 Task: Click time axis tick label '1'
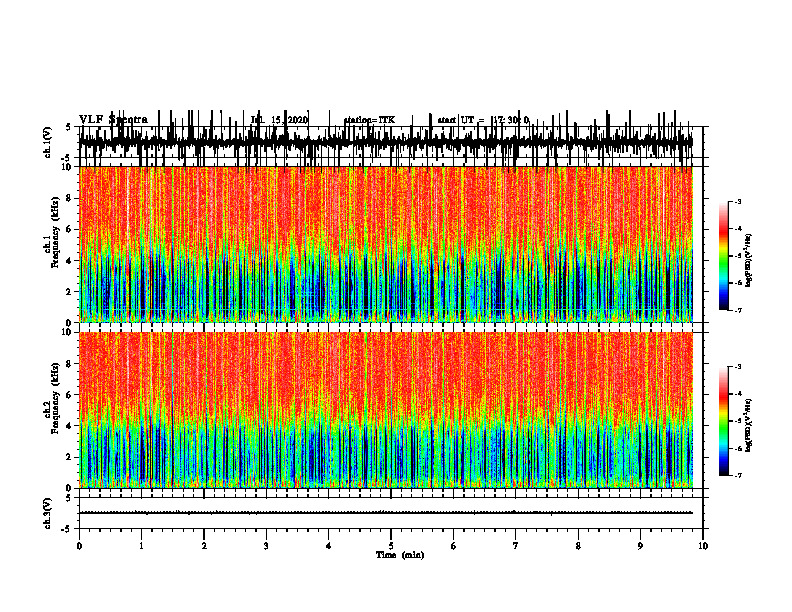141,546
